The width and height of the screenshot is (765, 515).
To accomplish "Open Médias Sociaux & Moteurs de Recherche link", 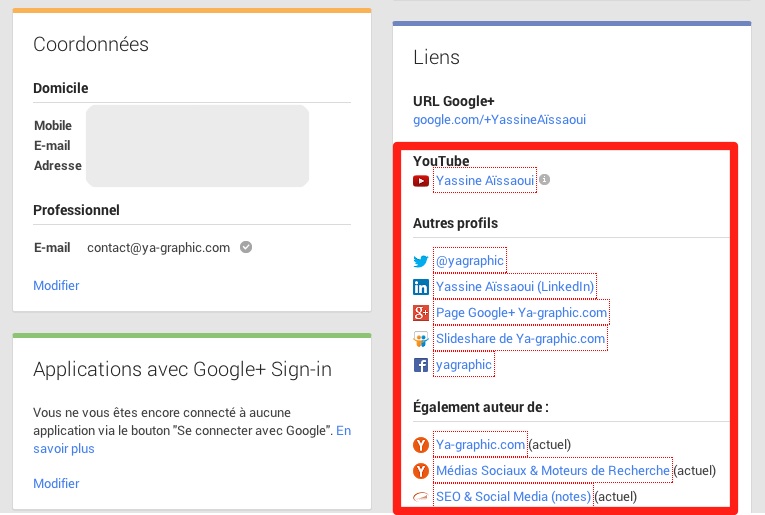I will (x=552, y=471).
